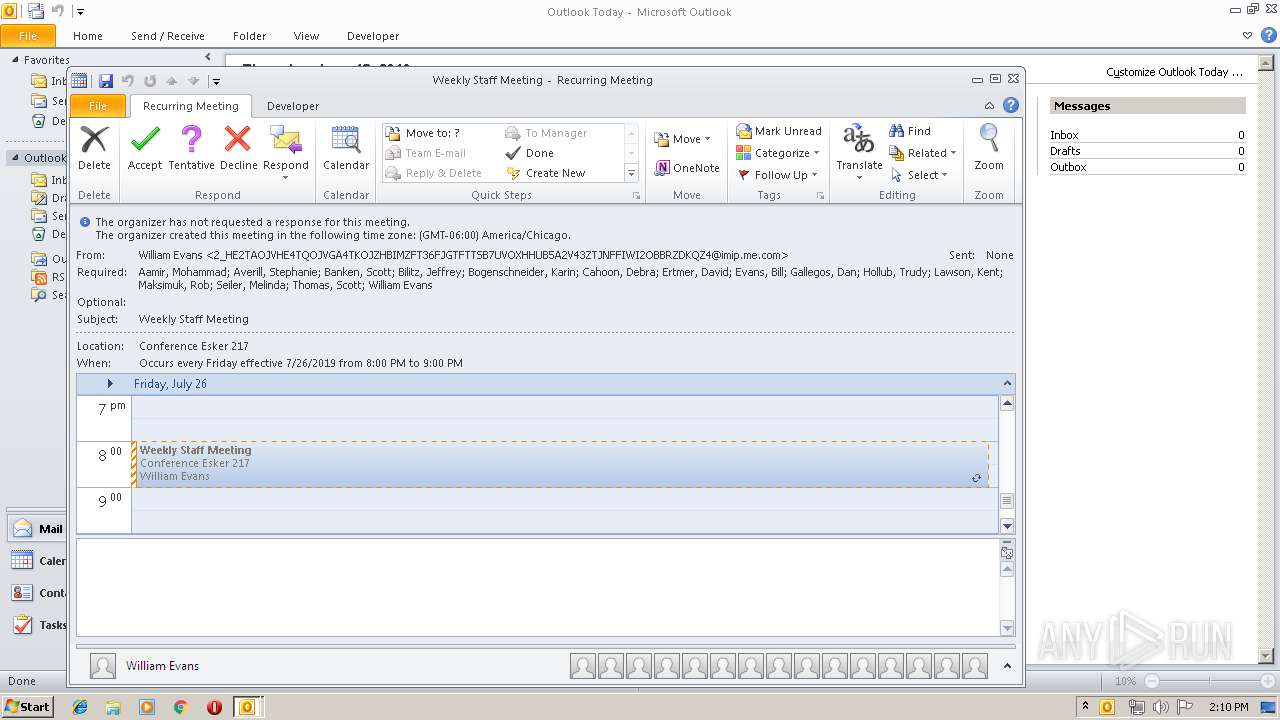
Task: Send the meeting to OneNote
Action: (x=687, y=168)
